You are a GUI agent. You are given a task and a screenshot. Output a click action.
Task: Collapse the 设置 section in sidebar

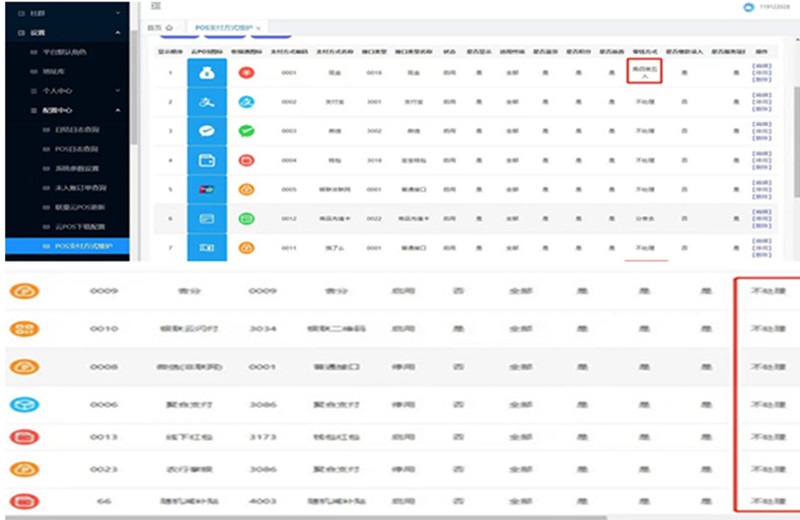(x=119, y=33)
